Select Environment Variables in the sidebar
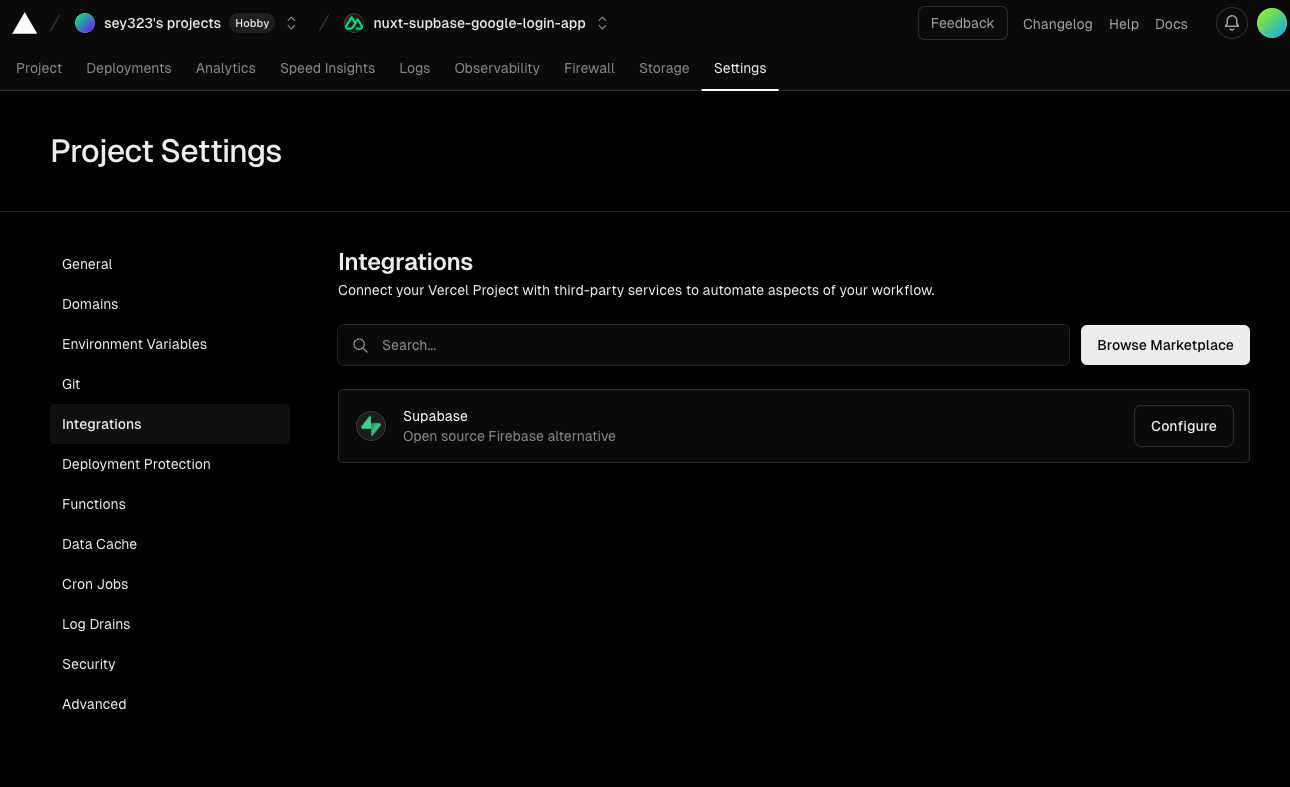1290x787 pixels. pyautogui.click(x=134, y=344)
